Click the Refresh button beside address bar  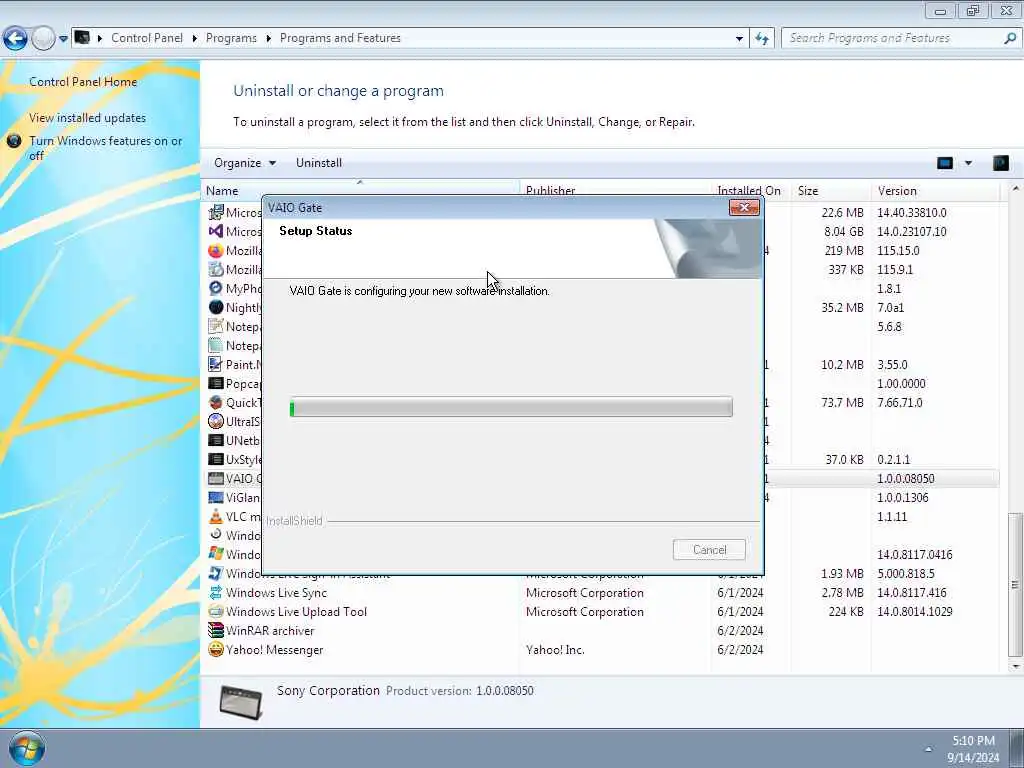tap(762, 39)
